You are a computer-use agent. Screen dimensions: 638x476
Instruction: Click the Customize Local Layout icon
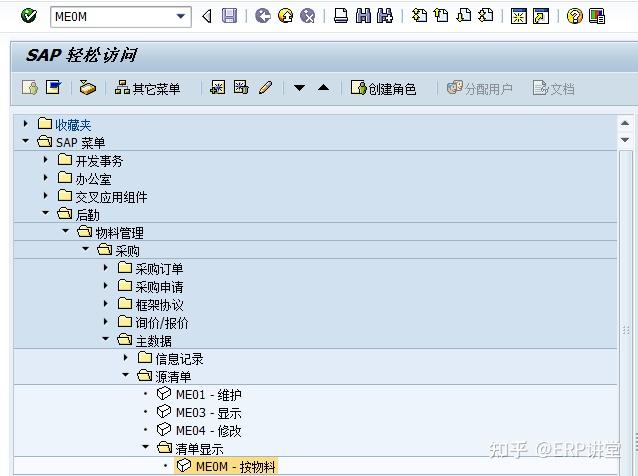click(597, 16)
